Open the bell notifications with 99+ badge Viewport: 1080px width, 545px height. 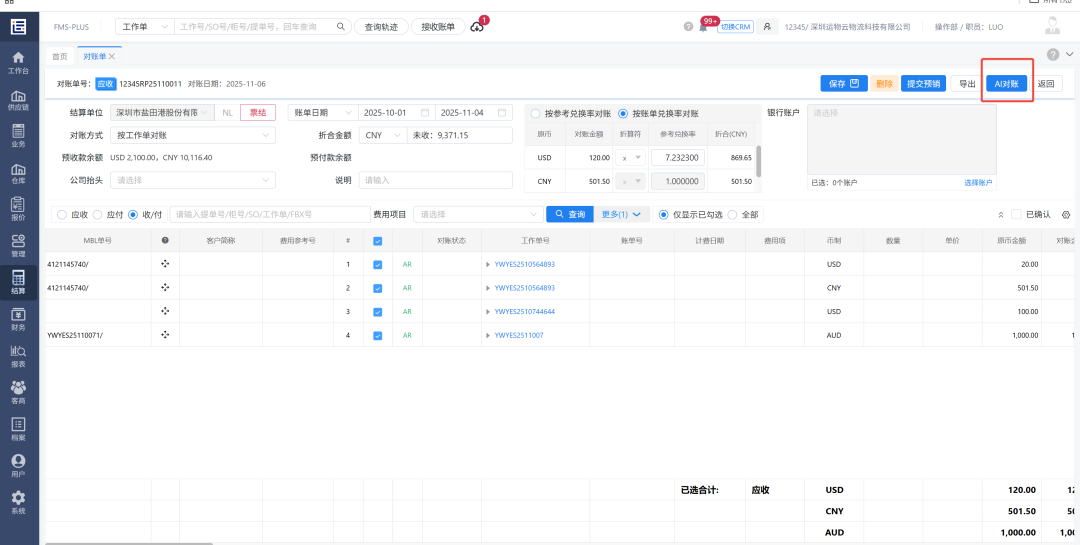(x=703, y=27)
